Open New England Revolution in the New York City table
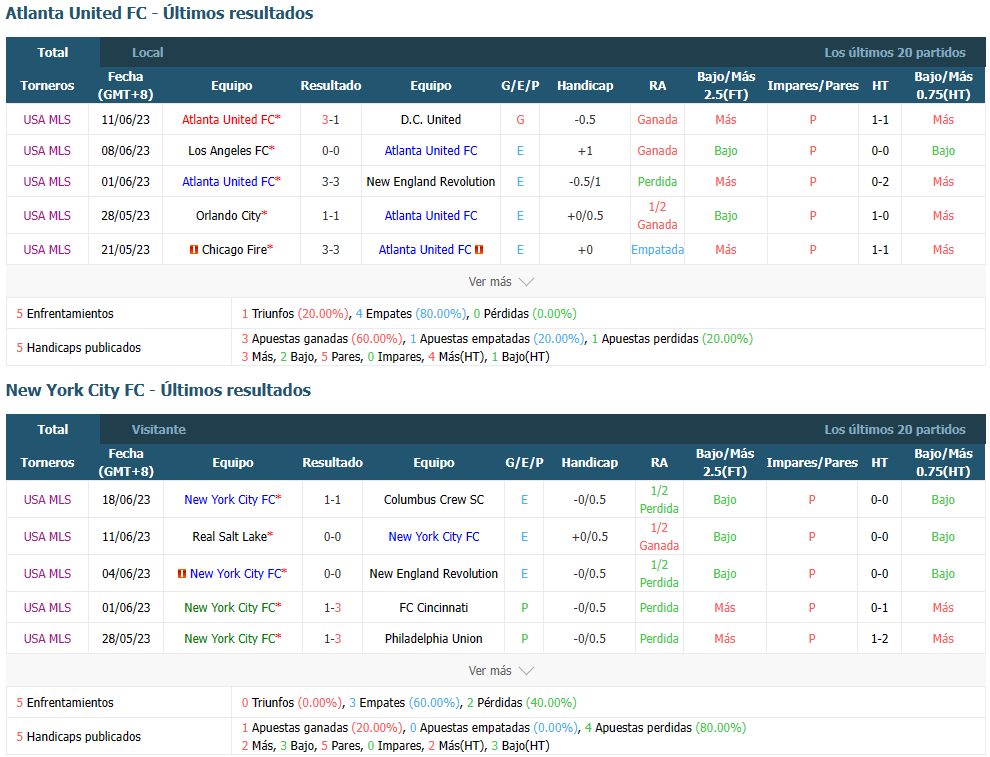This screenshot has width=990, height=757. click(x=434, y=574)
